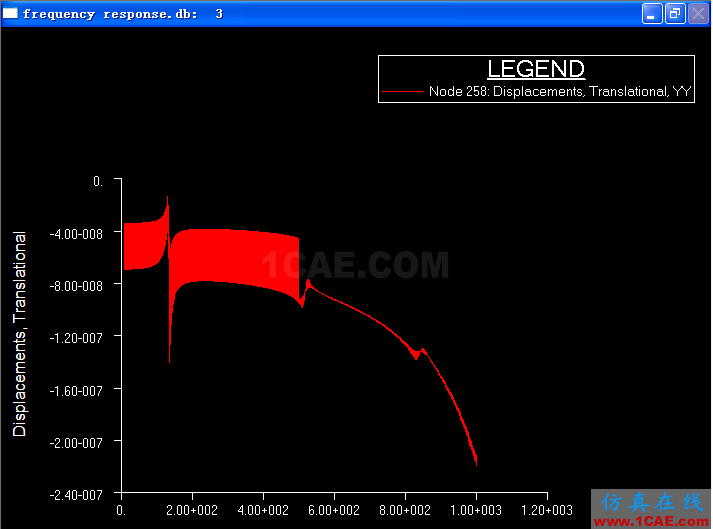Click the title text 'frequency response.db: 3'

pyautogui.click(x=123, y=14)
